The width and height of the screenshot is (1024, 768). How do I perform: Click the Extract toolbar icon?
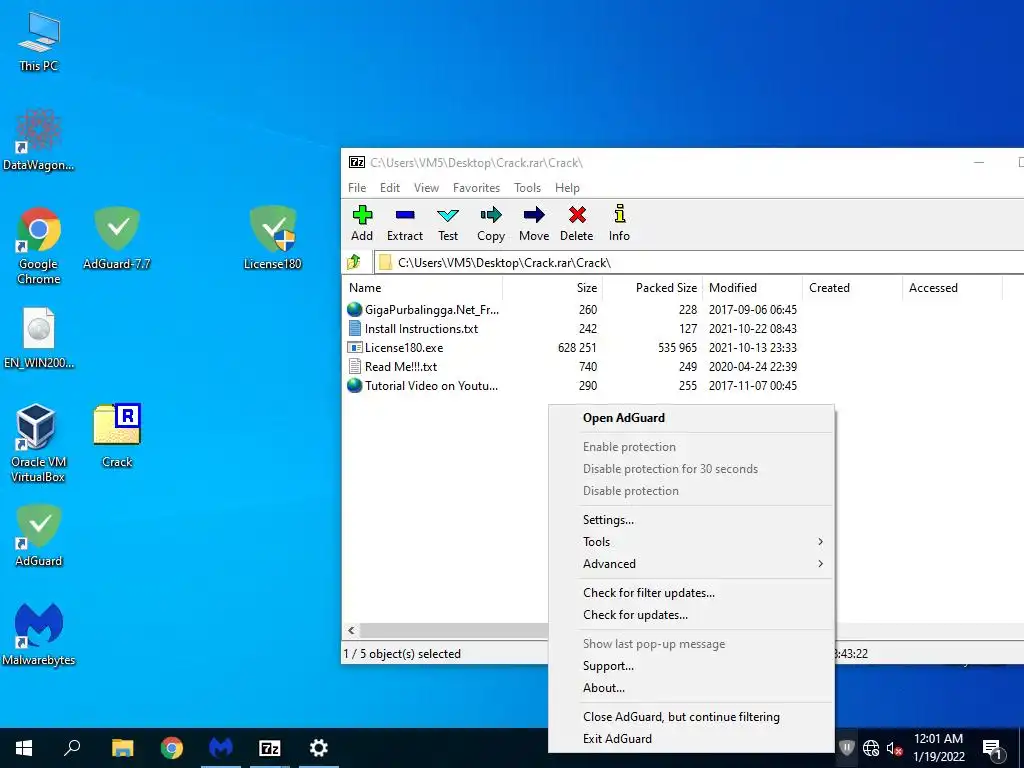coord(405,223)
